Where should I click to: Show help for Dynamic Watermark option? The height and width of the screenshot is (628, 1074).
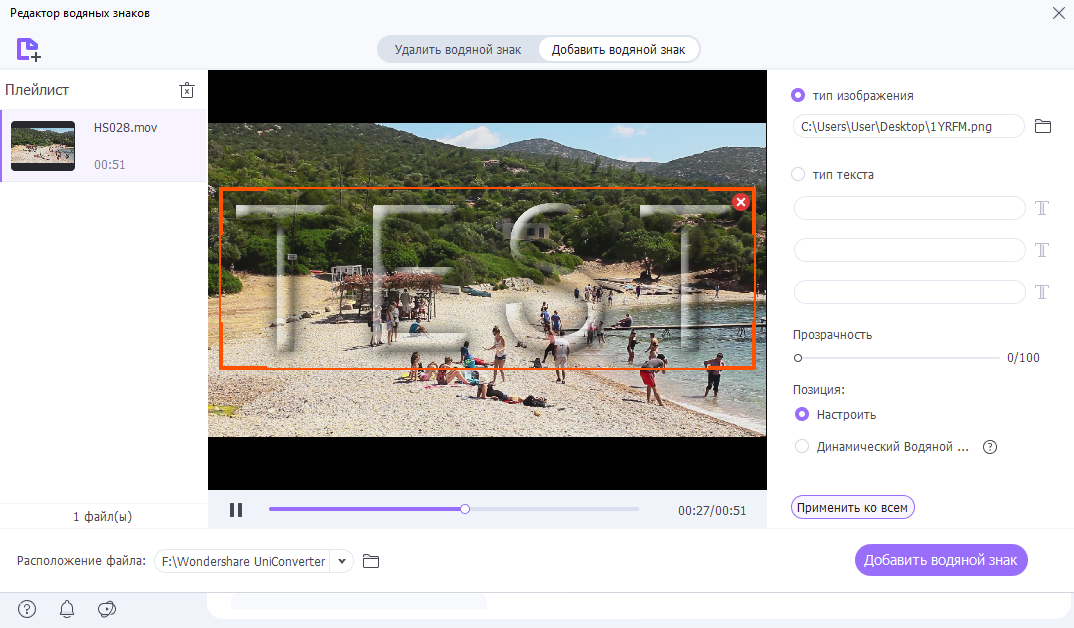click(x=990, y=447)
